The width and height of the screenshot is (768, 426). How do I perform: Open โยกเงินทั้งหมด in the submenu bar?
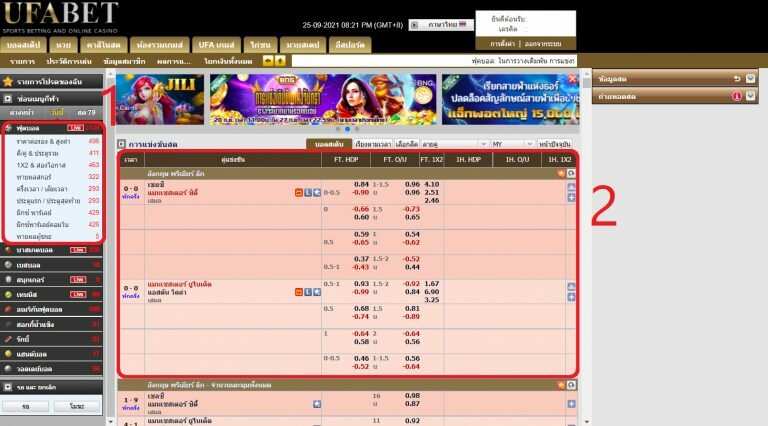pos(228,61)
